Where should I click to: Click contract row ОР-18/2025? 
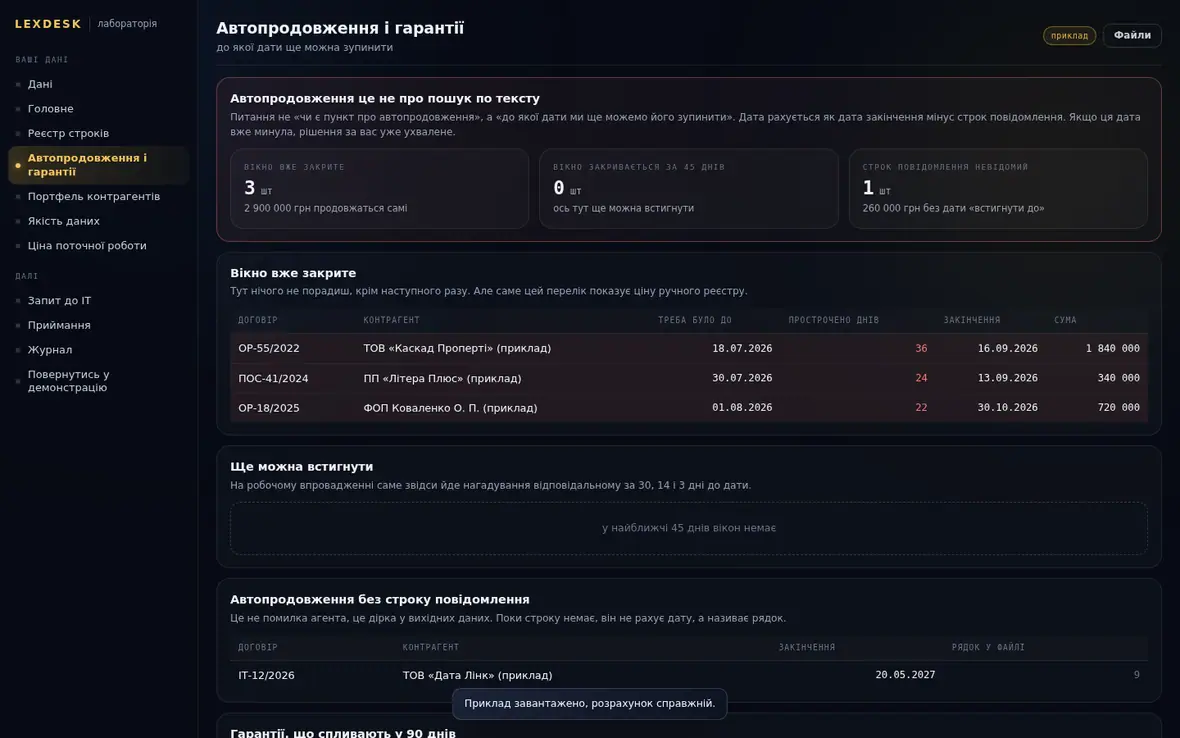[x=689, y=408]
